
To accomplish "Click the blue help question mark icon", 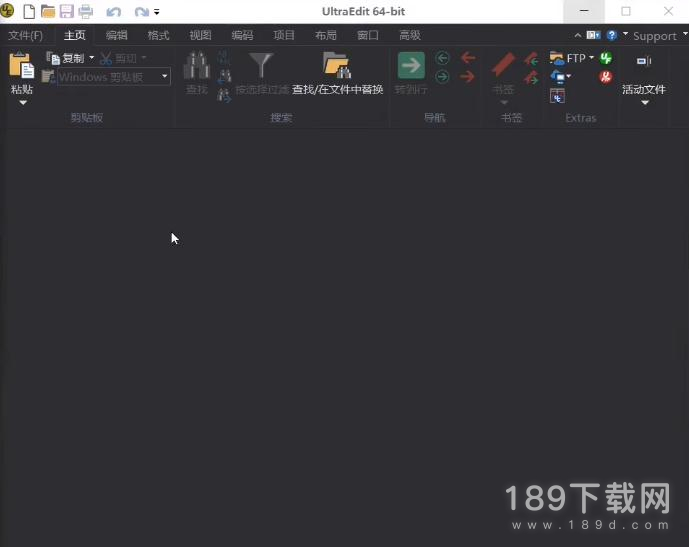I will tap(611, 35).
